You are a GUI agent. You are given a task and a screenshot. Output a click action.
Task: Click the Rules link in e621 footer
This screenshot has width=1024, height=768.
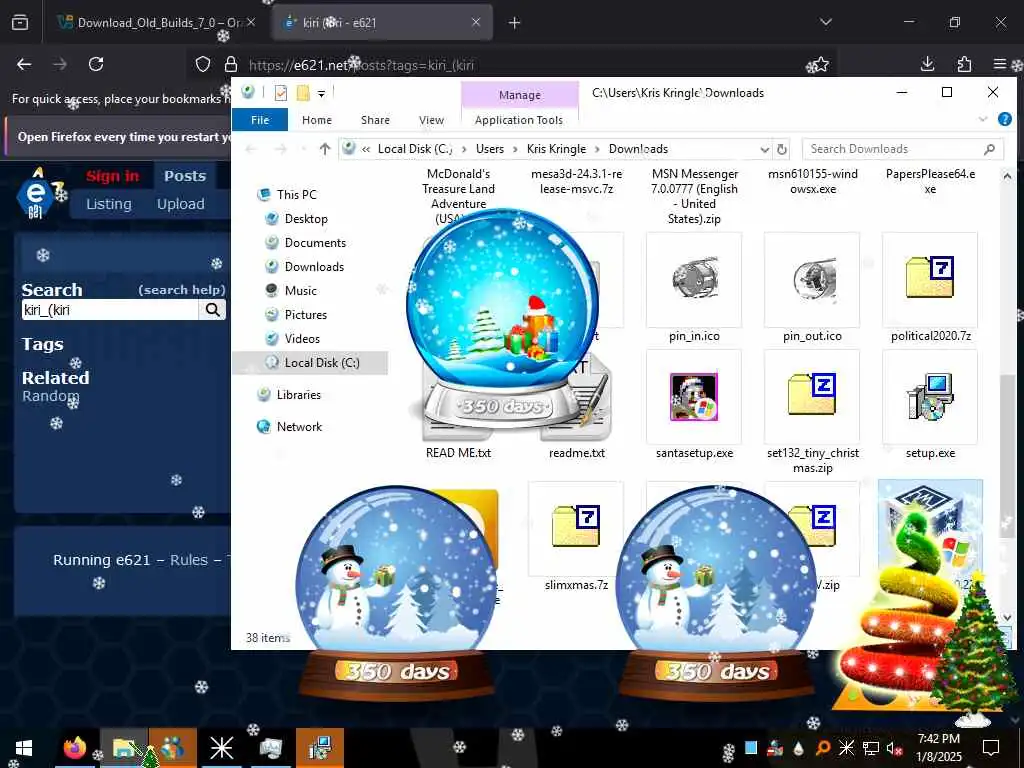189,560
